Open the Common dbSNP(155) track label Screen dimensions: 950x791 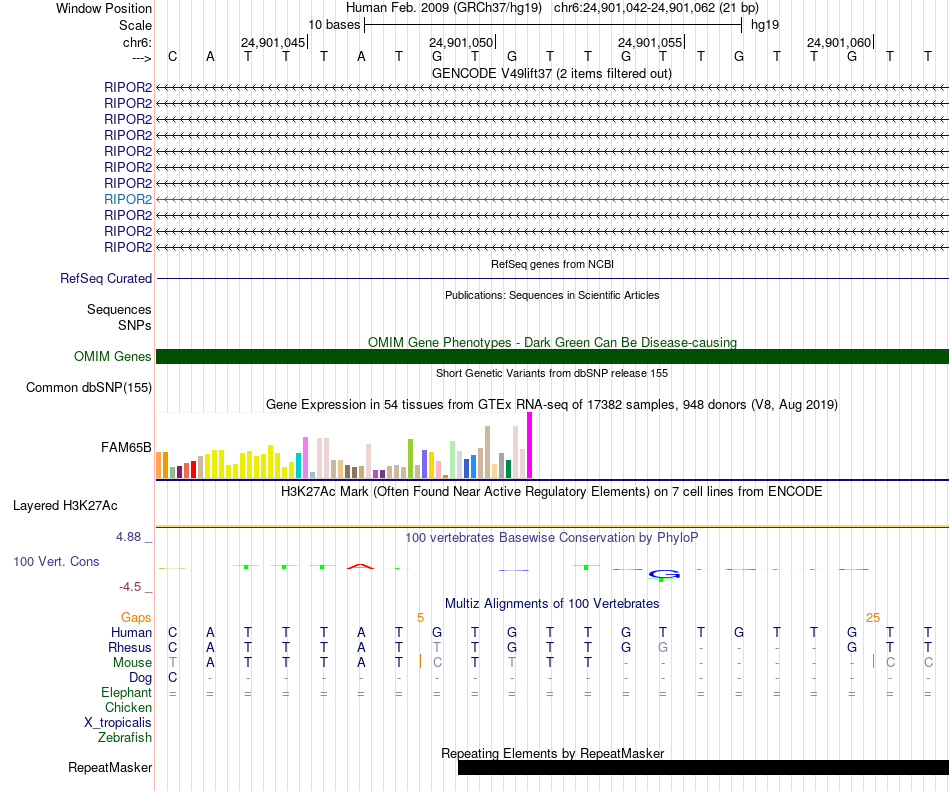[89, 388]
